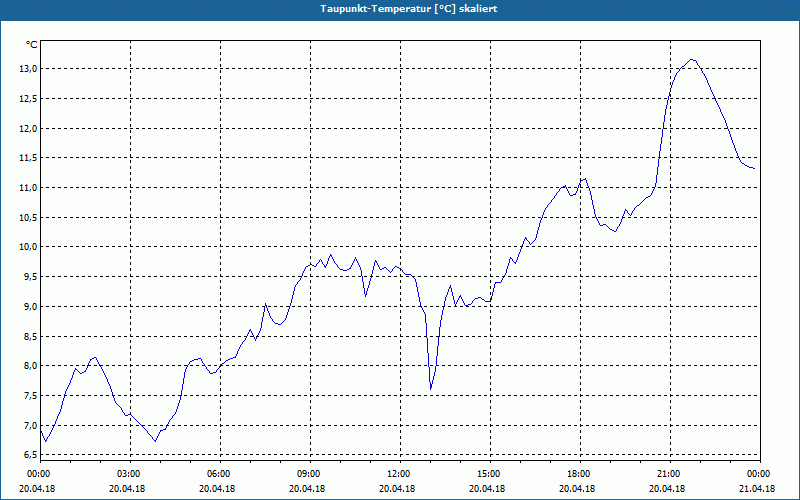
Task: Click the 06:00 time axis label
Action: click(220, 474)
